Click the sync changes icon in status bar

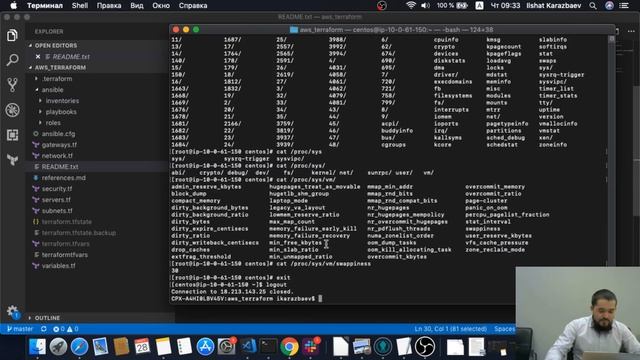[44, 329]
